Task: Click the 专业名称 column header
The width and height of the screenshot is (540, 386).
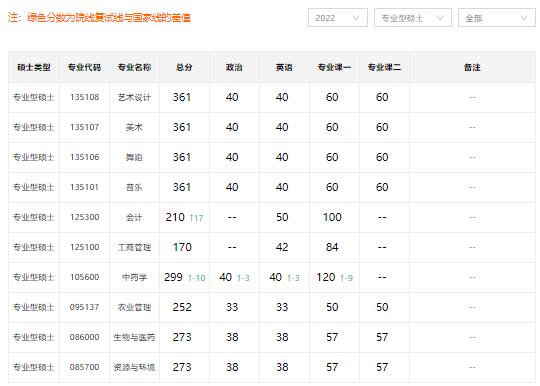Action: (x=134, y=67)
